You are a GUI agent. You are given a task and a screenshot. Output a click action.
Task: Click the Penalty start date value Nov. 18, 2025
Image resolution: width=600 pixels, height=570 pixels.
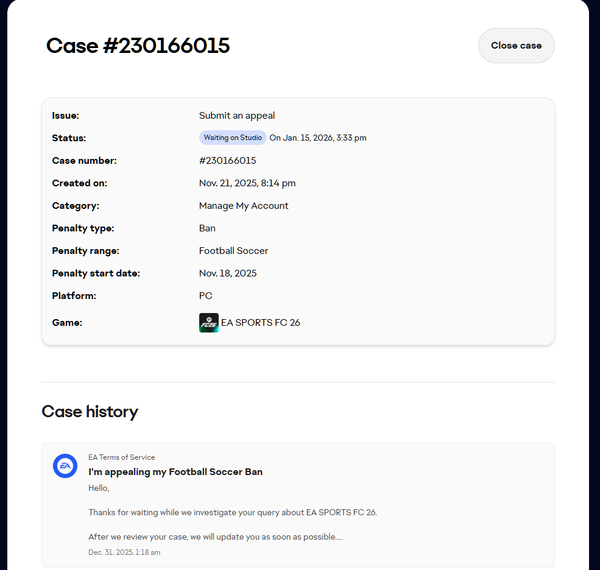pyautogui.click(x=227, y=273)
